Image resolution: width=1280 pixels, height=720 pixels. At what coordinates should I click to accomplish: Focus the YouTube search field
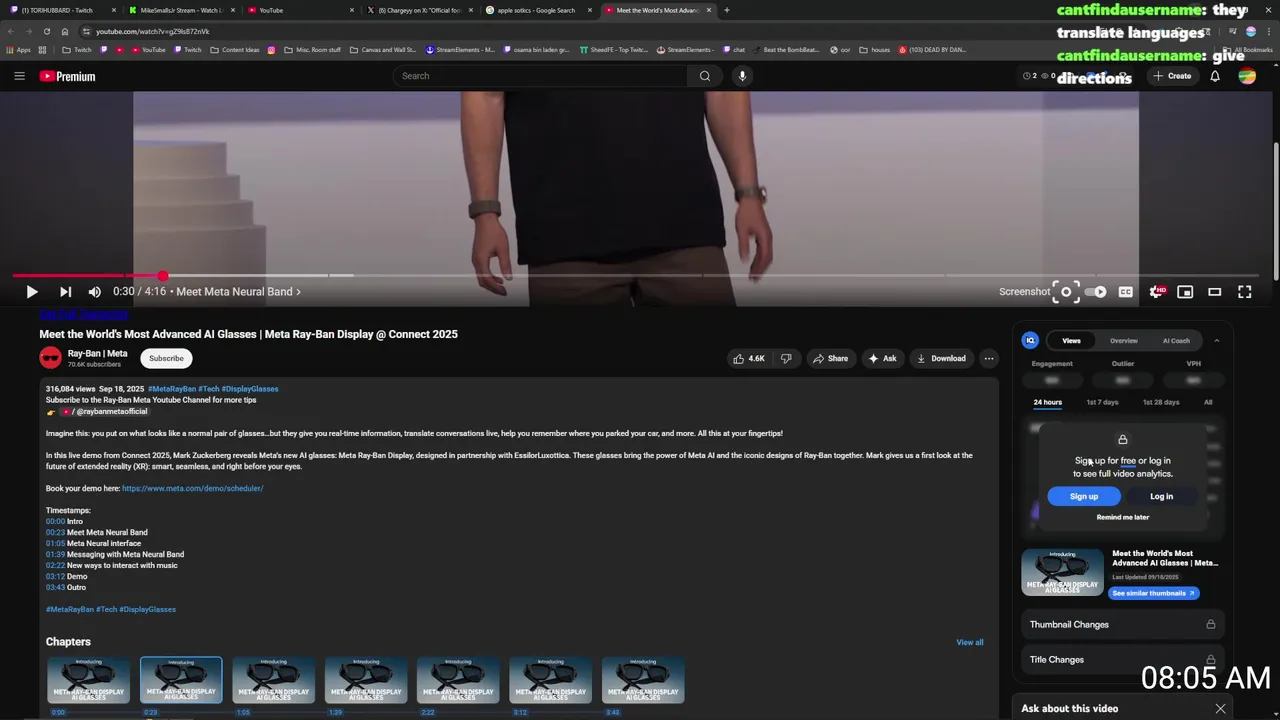pyautogui.click(x=540, y=76)
